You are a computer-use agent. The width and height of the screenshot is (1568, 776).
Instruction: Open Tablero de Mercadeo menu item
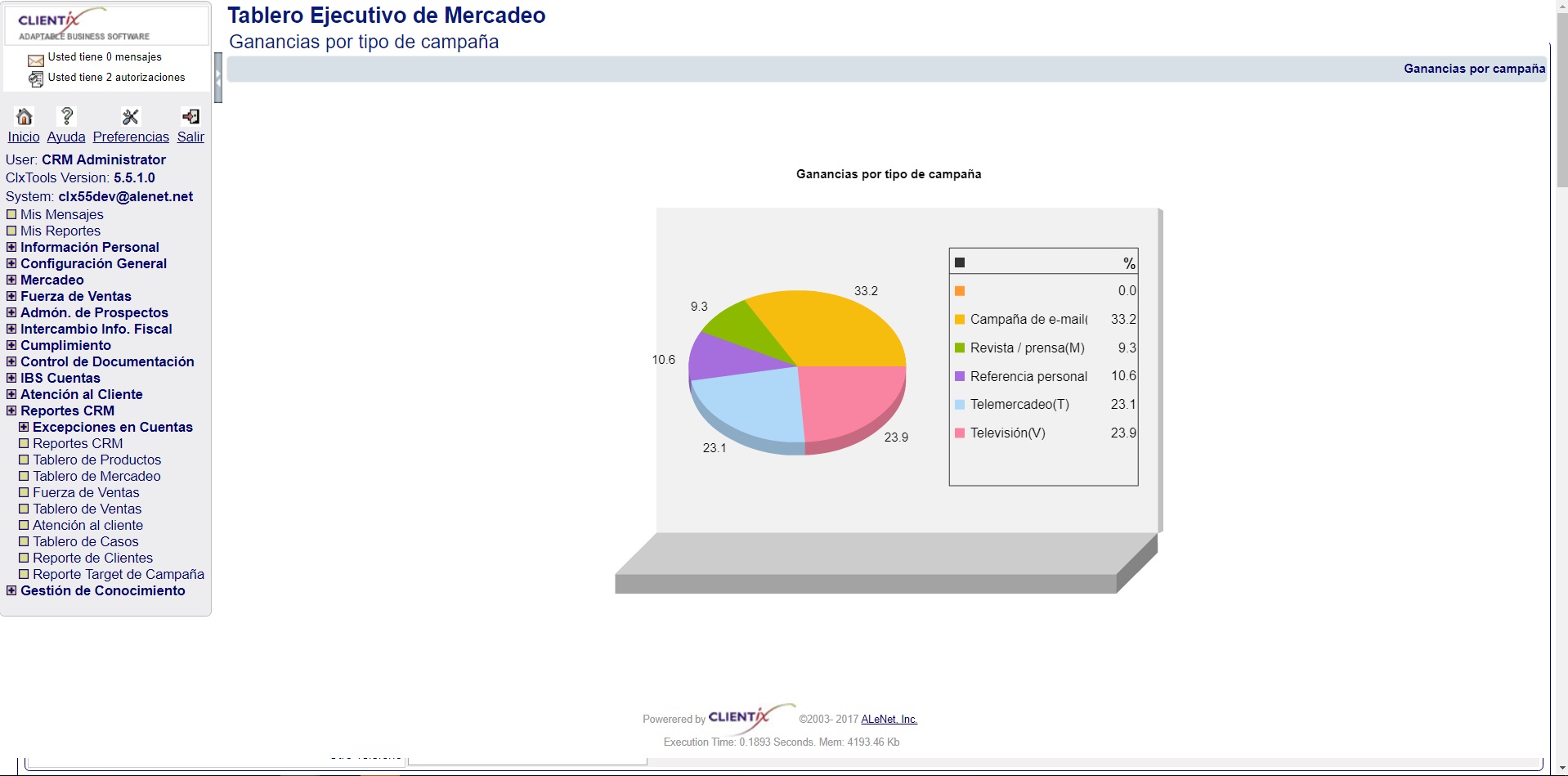point(96,476)
